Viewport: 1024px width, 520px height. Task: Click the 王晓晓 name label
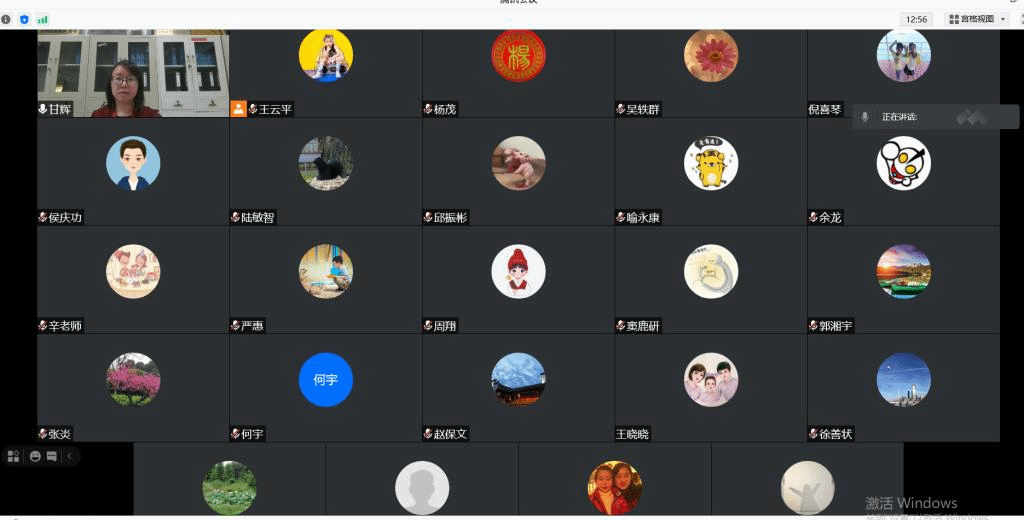632,434
